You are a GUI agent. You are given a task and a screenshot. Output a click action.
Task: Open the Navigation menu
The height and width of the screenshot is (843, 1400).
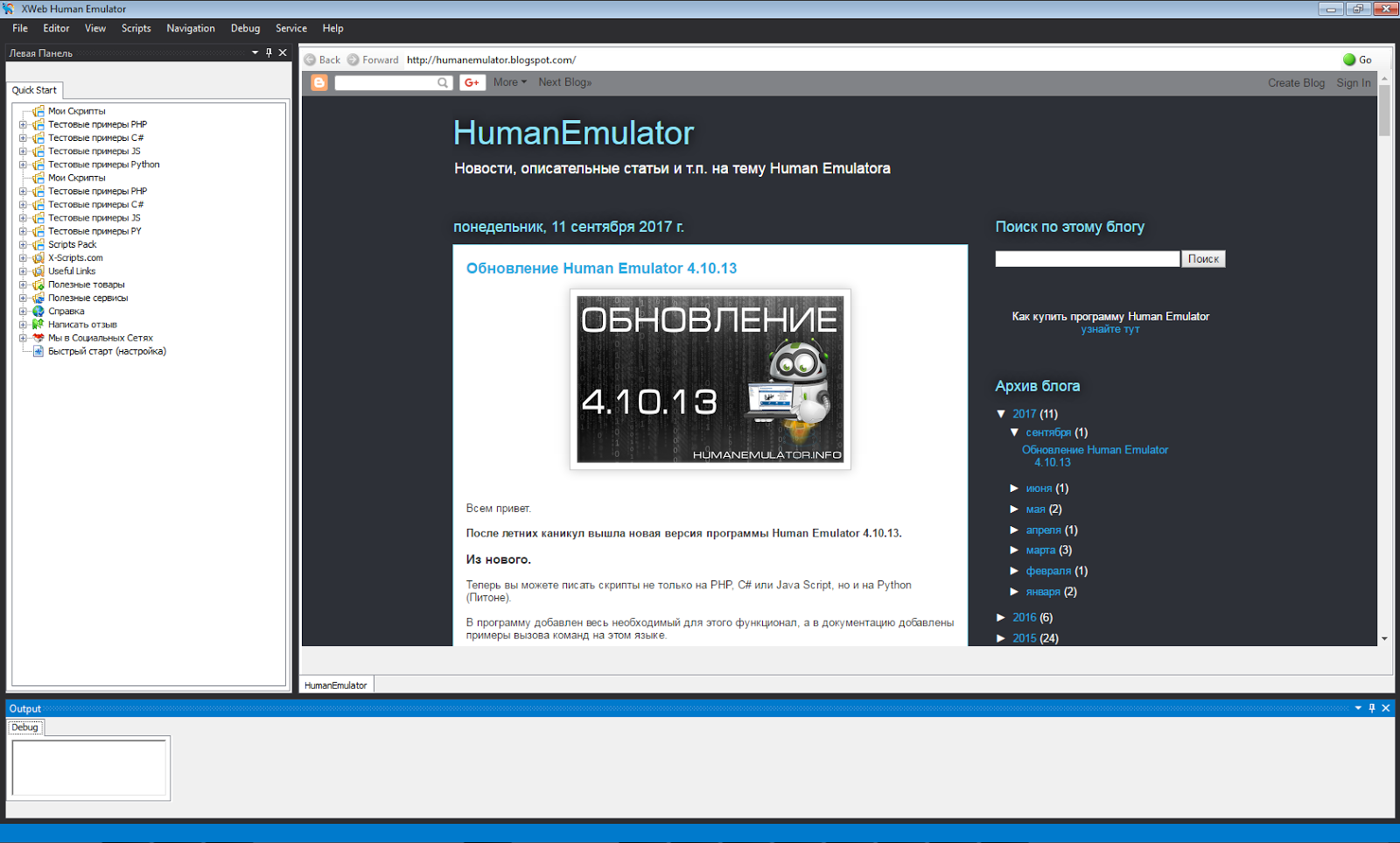click(191, 28)
